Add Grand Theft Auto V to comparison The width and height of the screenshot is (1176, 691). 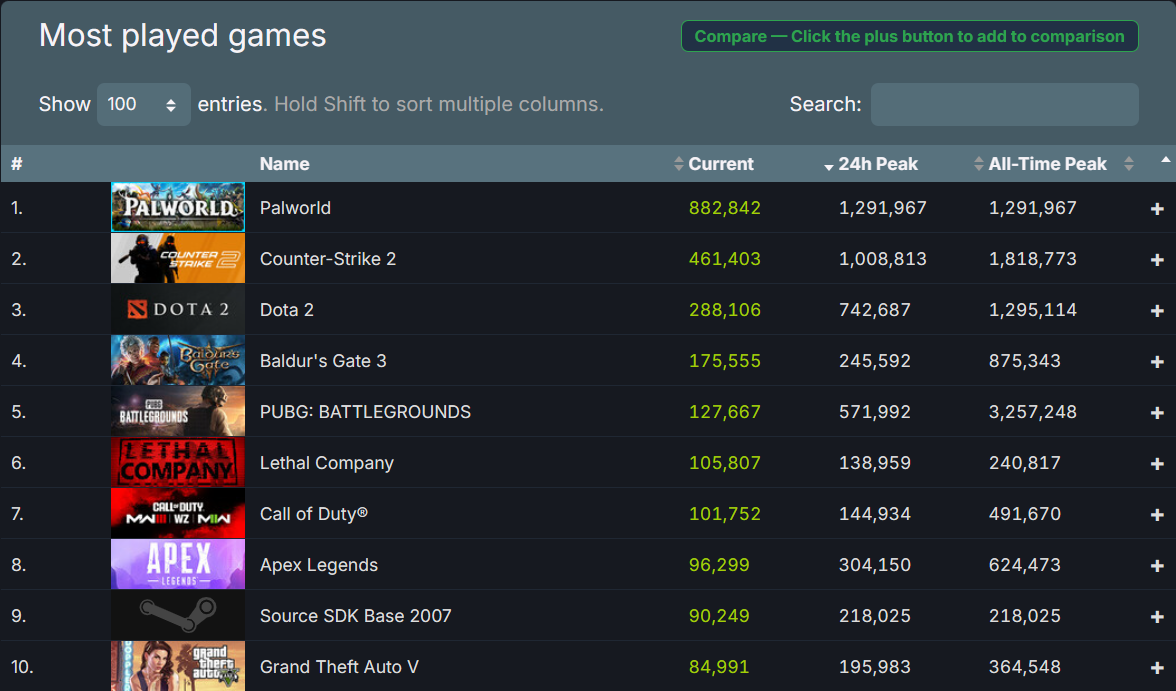pyautogui.click(x=1156, y=668)
